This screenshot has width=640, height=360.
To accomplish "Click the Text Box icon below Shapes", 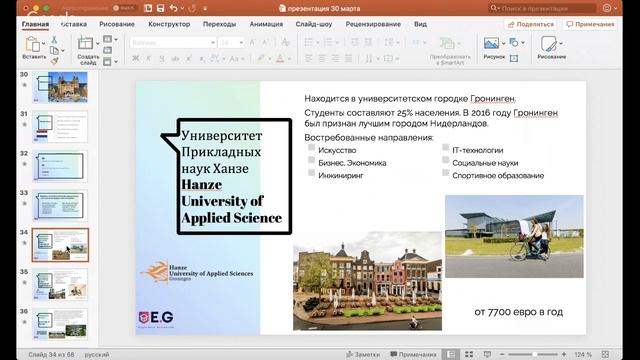I will click(x=514, y=58).
